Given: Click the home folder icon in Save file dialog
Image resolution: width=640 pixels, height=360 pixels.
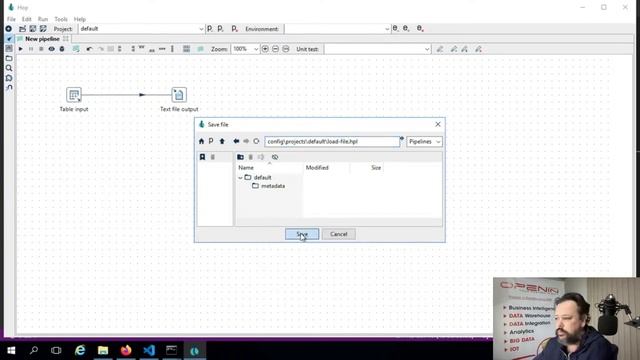Looking at the screenshot, I should 201,141.
